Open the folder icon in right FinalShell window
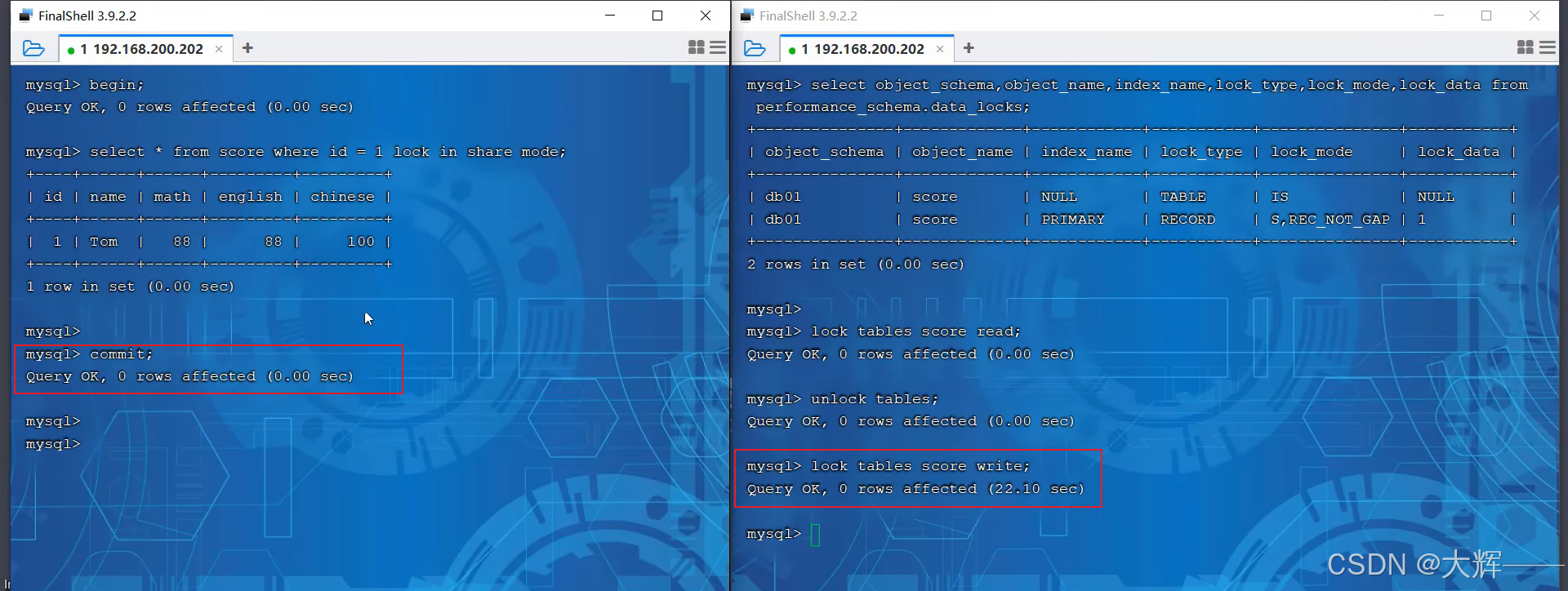 pyautogui.click(x=755, y=48)
